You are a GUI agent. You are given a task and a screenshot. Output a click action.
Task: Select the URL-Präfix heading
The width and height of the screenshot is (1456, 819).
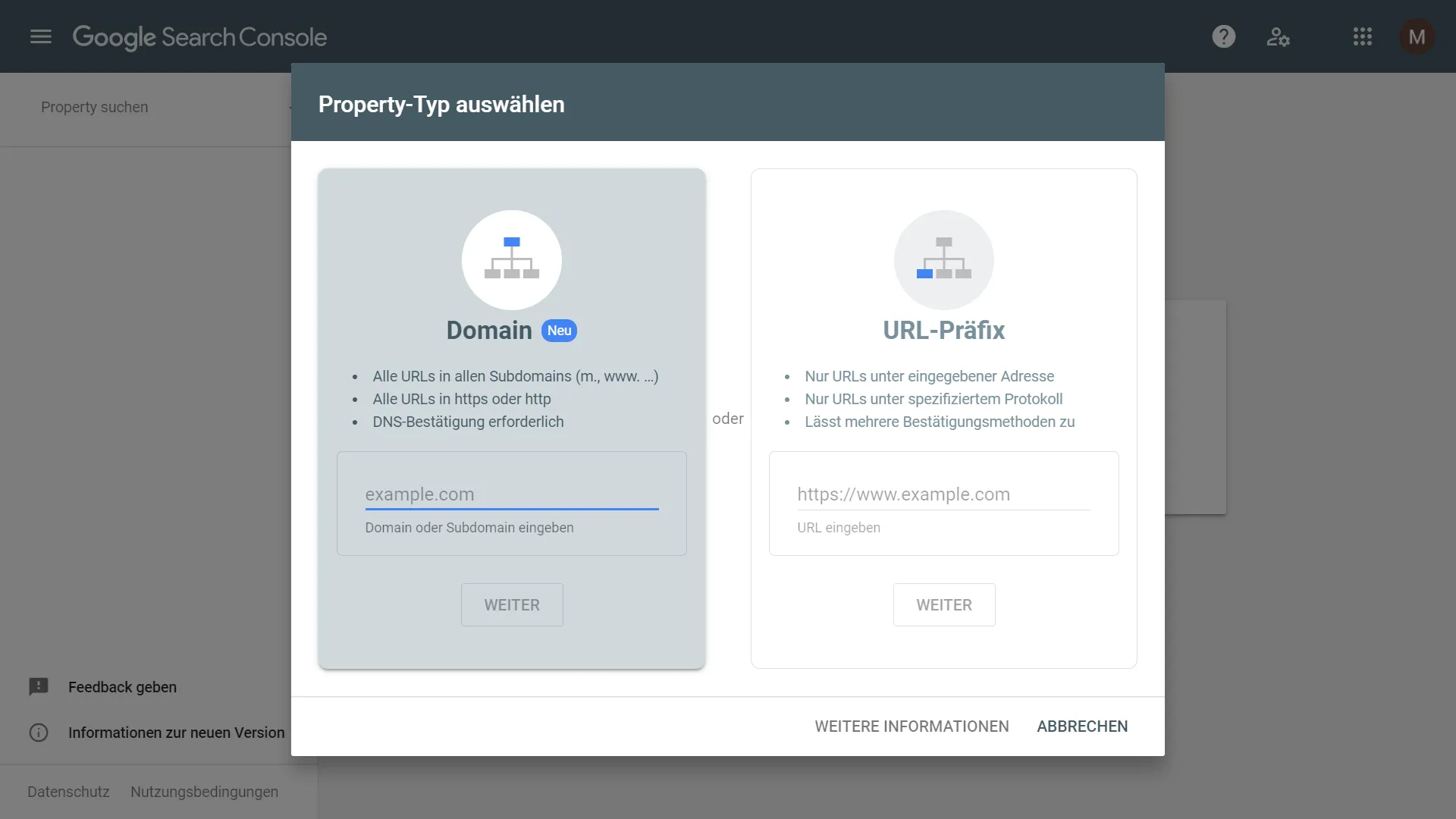tap(944, 331)
